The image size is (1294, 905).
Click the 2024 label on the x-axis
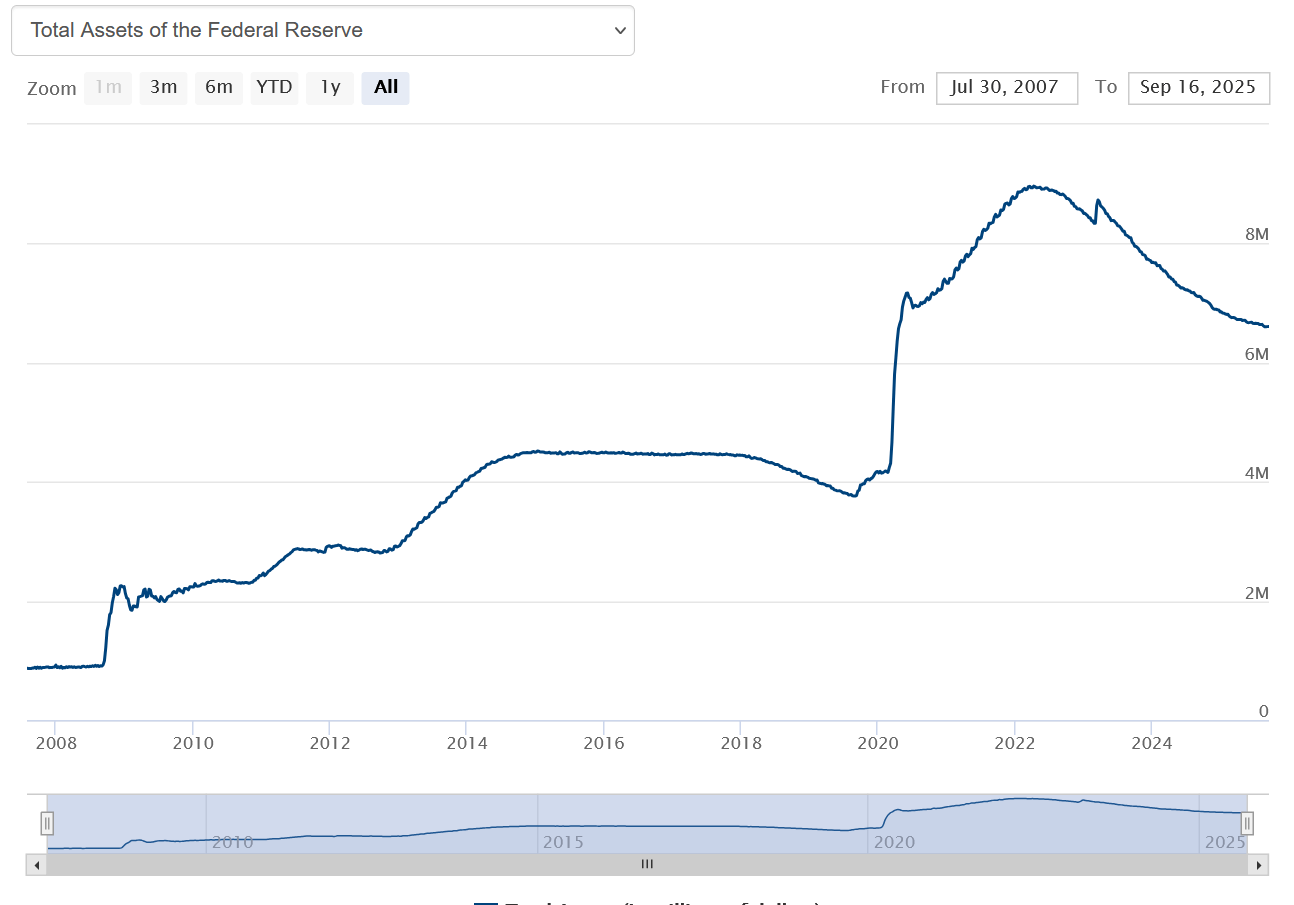click(x=1151, y=743)
